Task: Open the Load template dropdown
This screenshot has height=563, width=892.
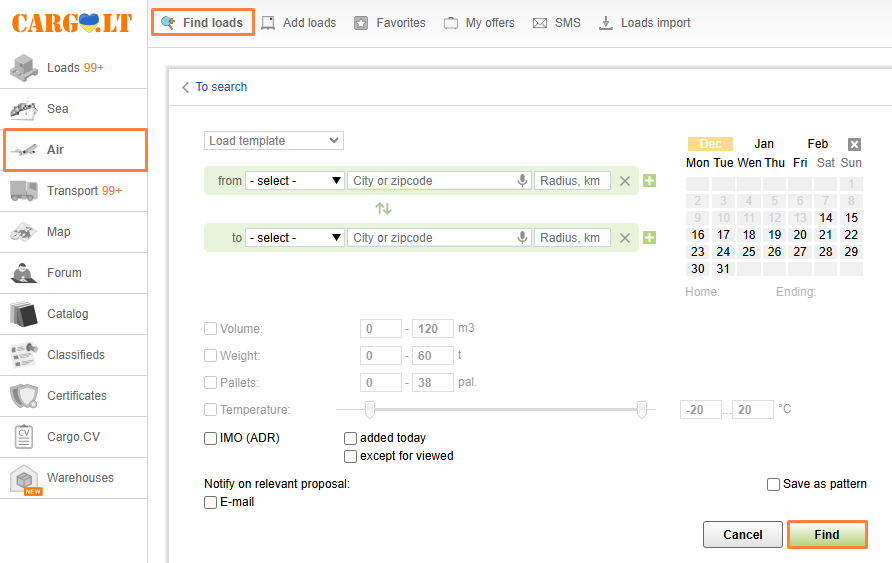Action: tap(274, 141)
